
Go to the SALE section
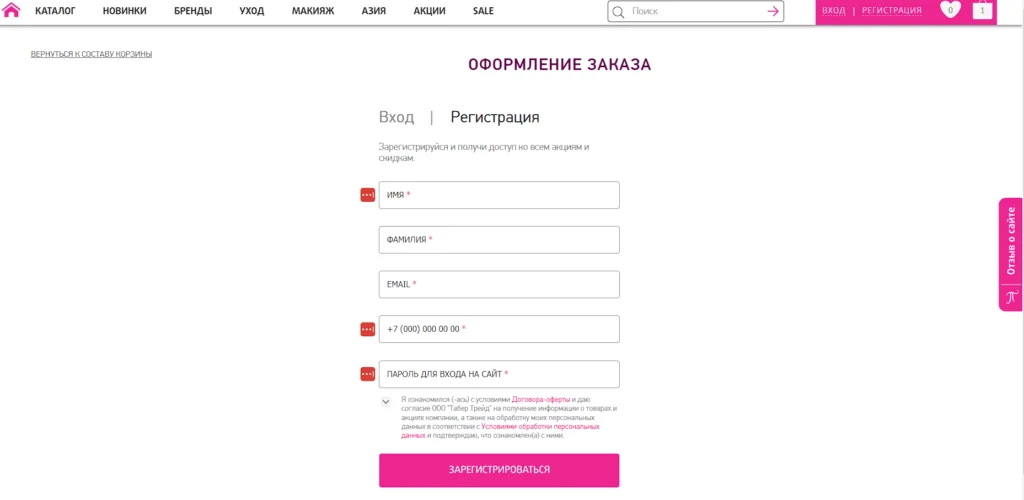[x=483, y=11]
